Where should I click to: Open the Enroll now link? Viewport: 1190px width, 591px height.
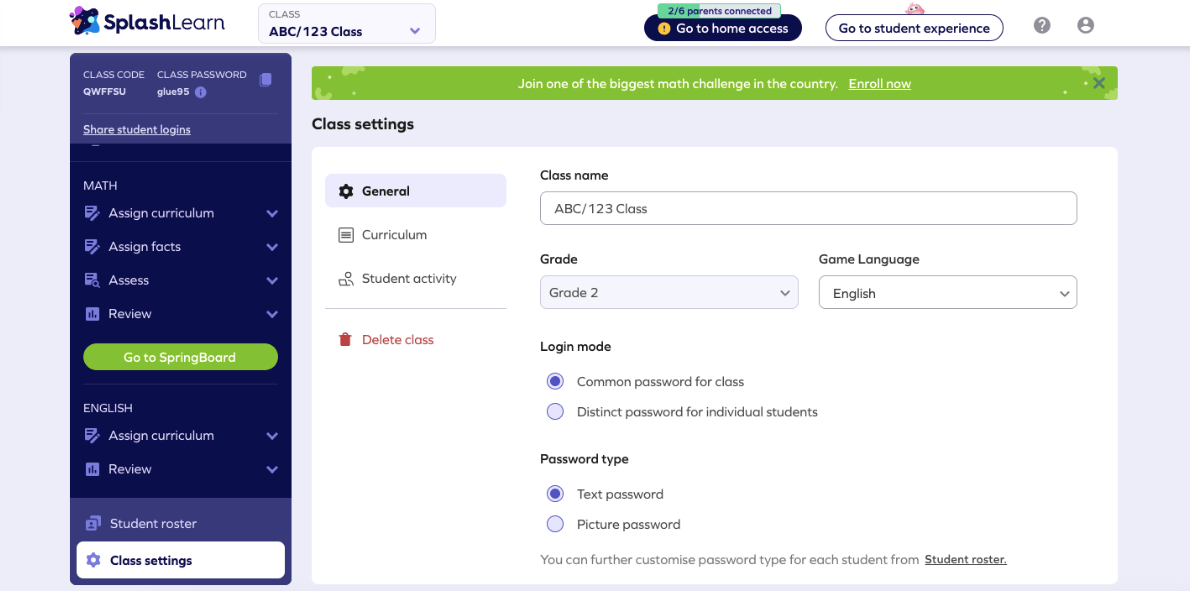tap(879, 83)
